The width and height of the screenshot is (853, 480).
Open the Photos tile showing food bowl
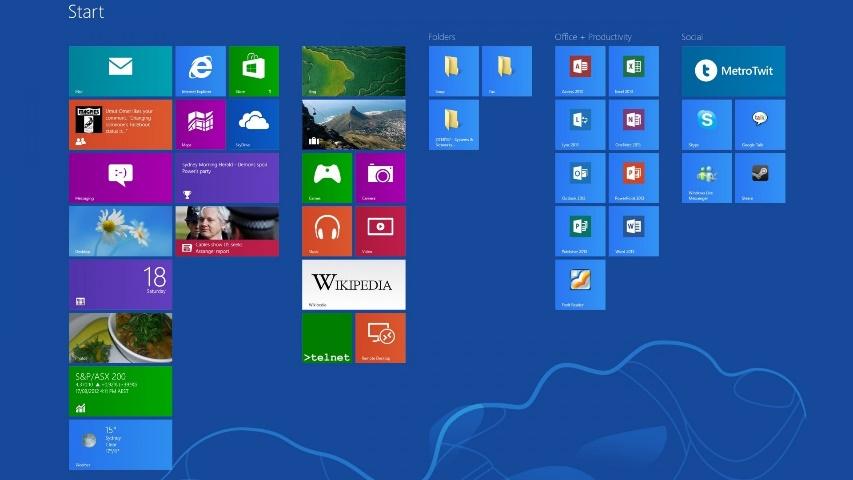click(x=120, y=338)
